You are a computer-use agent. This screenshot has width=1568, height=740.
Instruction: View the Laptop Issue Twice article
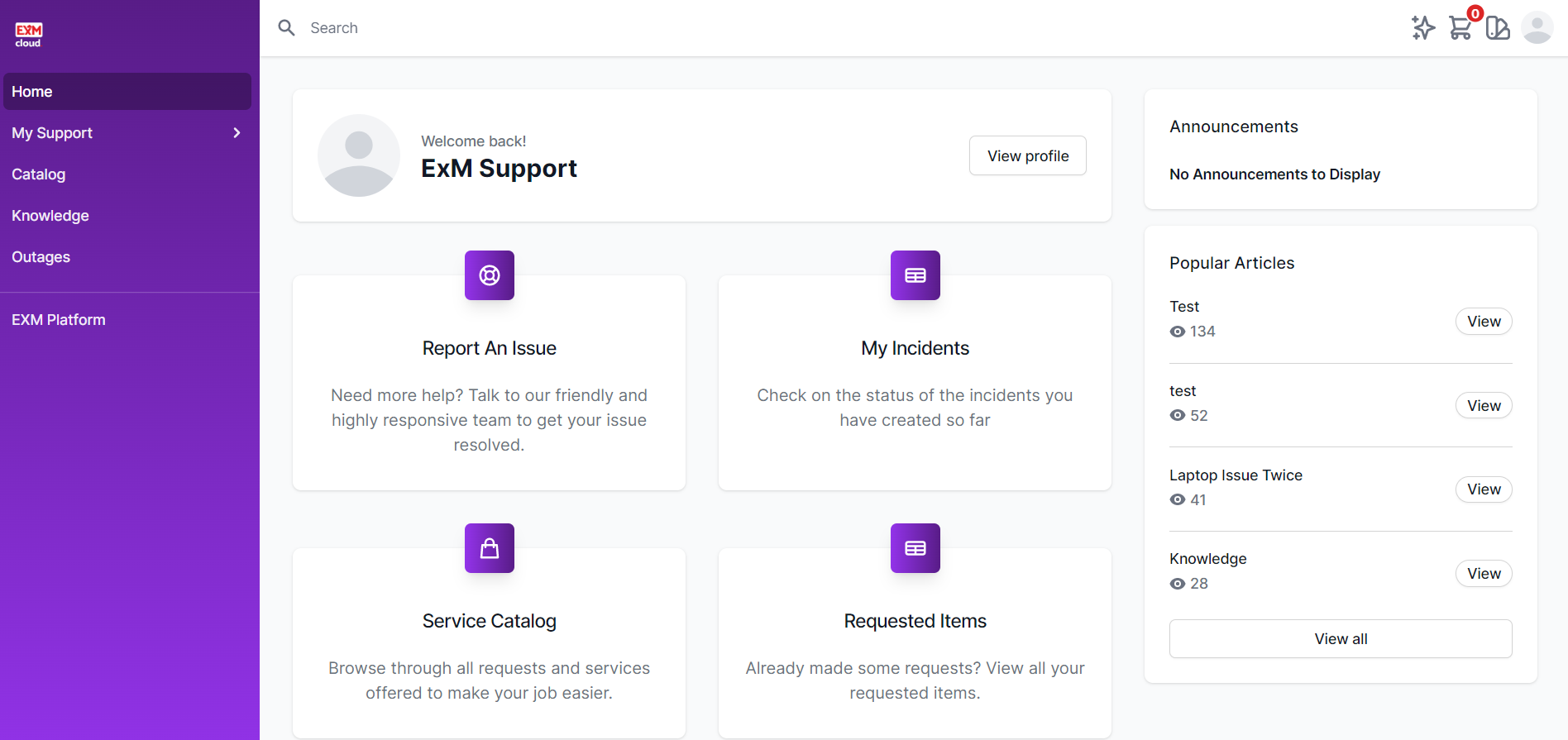click(x=1484, y=489)
